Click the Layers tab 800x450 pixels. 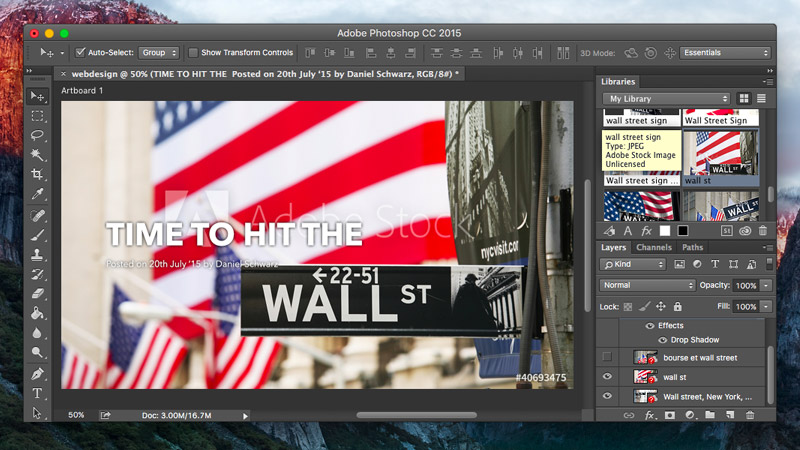coord(613,247)
